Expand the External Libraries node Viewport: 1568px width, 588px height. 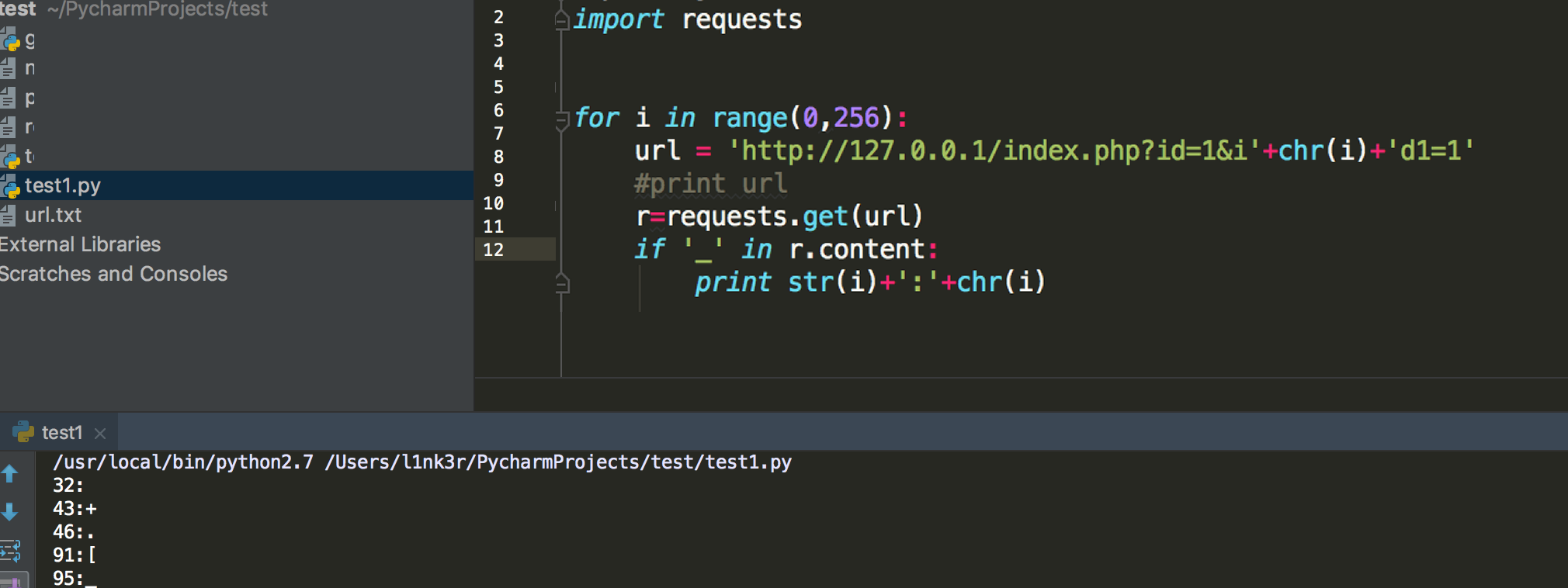tap(80, 244)
